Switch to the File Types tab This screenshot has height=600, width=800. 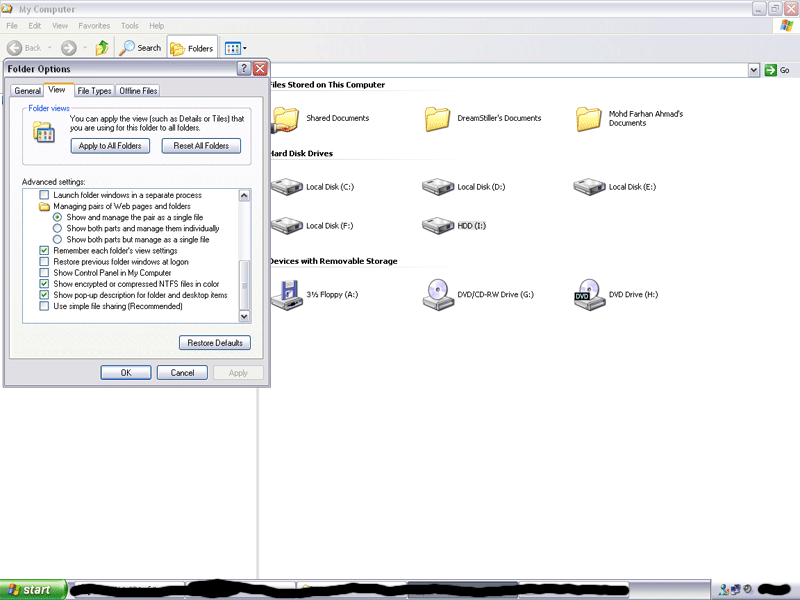[x=94, y=91]
